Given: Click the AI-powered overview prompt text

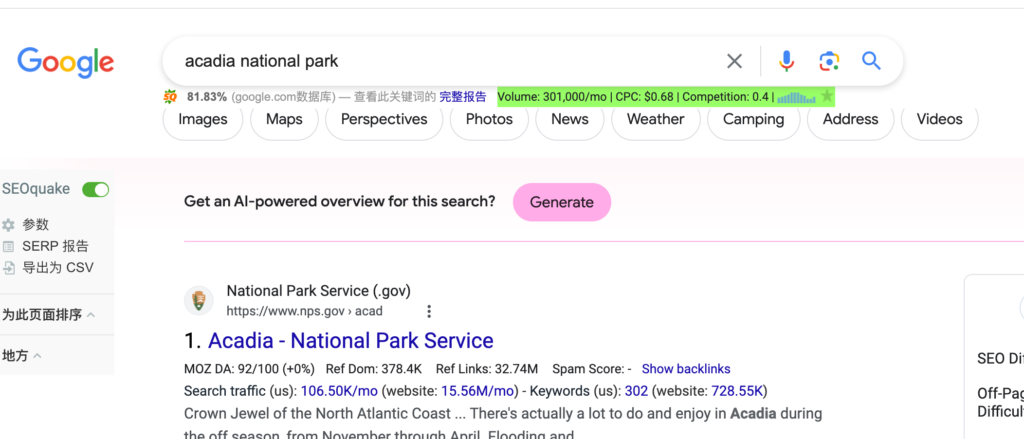Looking at the screenshot, I should [x=340, y=201].
